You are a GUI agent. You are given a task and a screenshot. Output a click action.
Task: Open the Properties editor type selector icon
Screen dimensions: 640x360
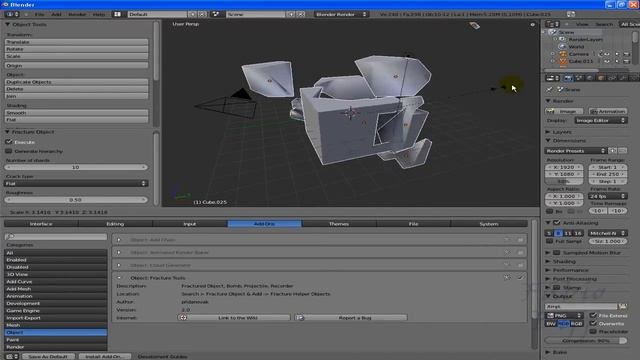click(552, 78)
